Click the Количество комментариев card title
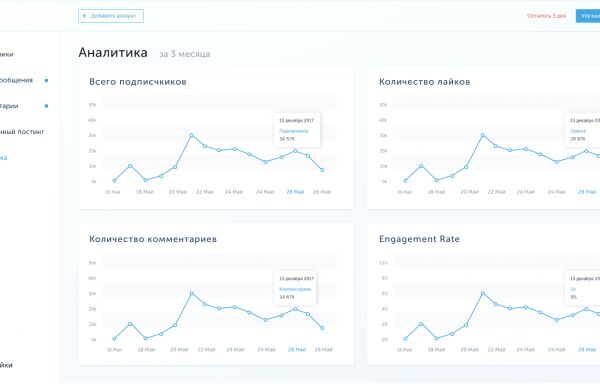This screenshot has height=384, width=600. coord(153,239)
